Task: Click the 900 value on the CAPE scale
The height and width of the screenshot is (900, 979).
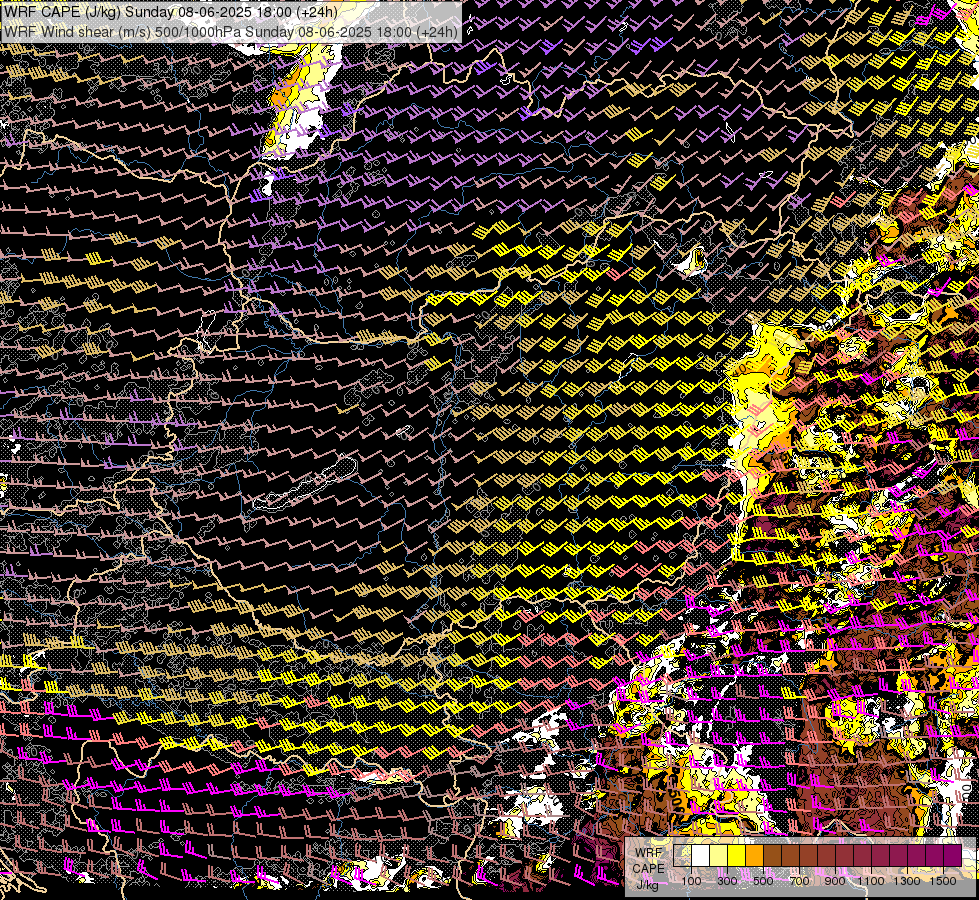Action: tap(835, 881)
